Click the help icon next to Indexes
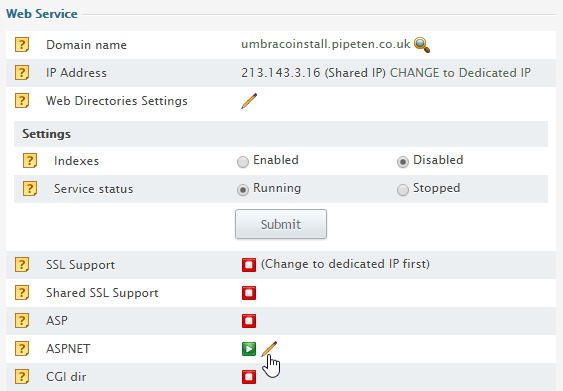The image size is (563, 391). tap(30, 160)
